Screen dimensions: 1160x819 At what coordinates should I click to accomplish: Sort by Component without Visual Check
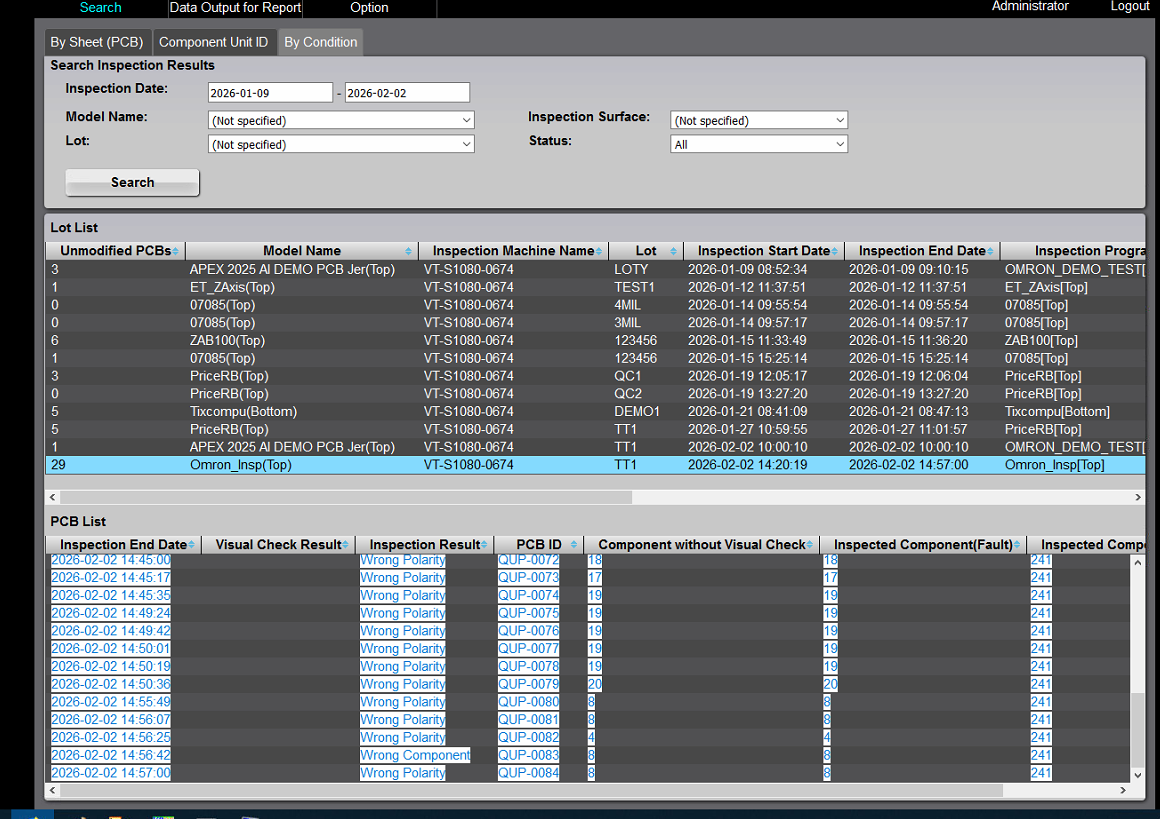(701, 545)
